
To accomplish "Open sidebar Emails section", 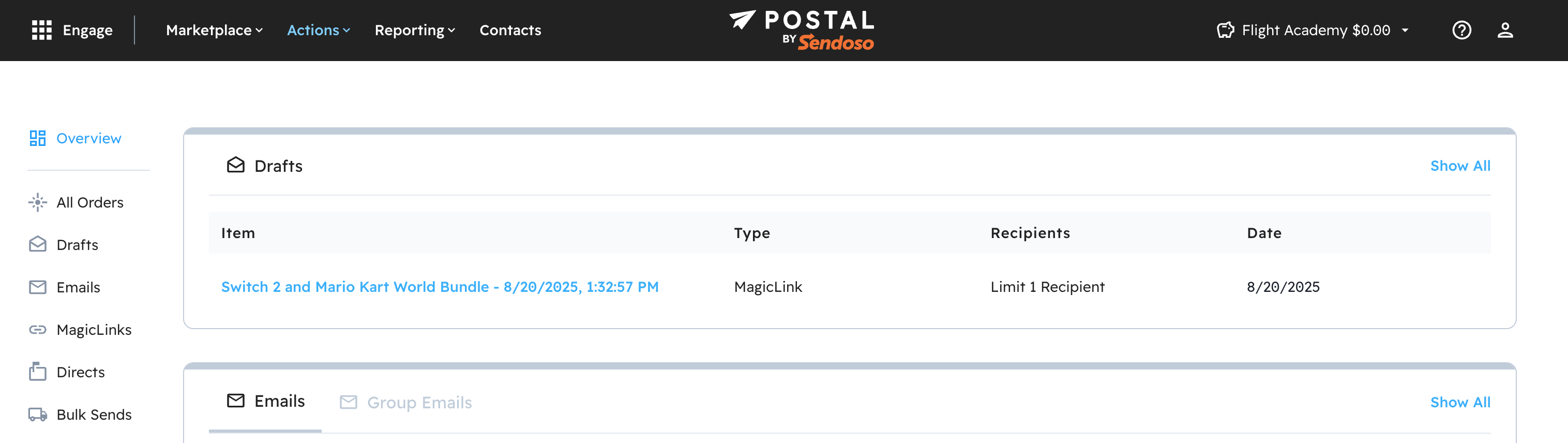I will tap(78, 288).
